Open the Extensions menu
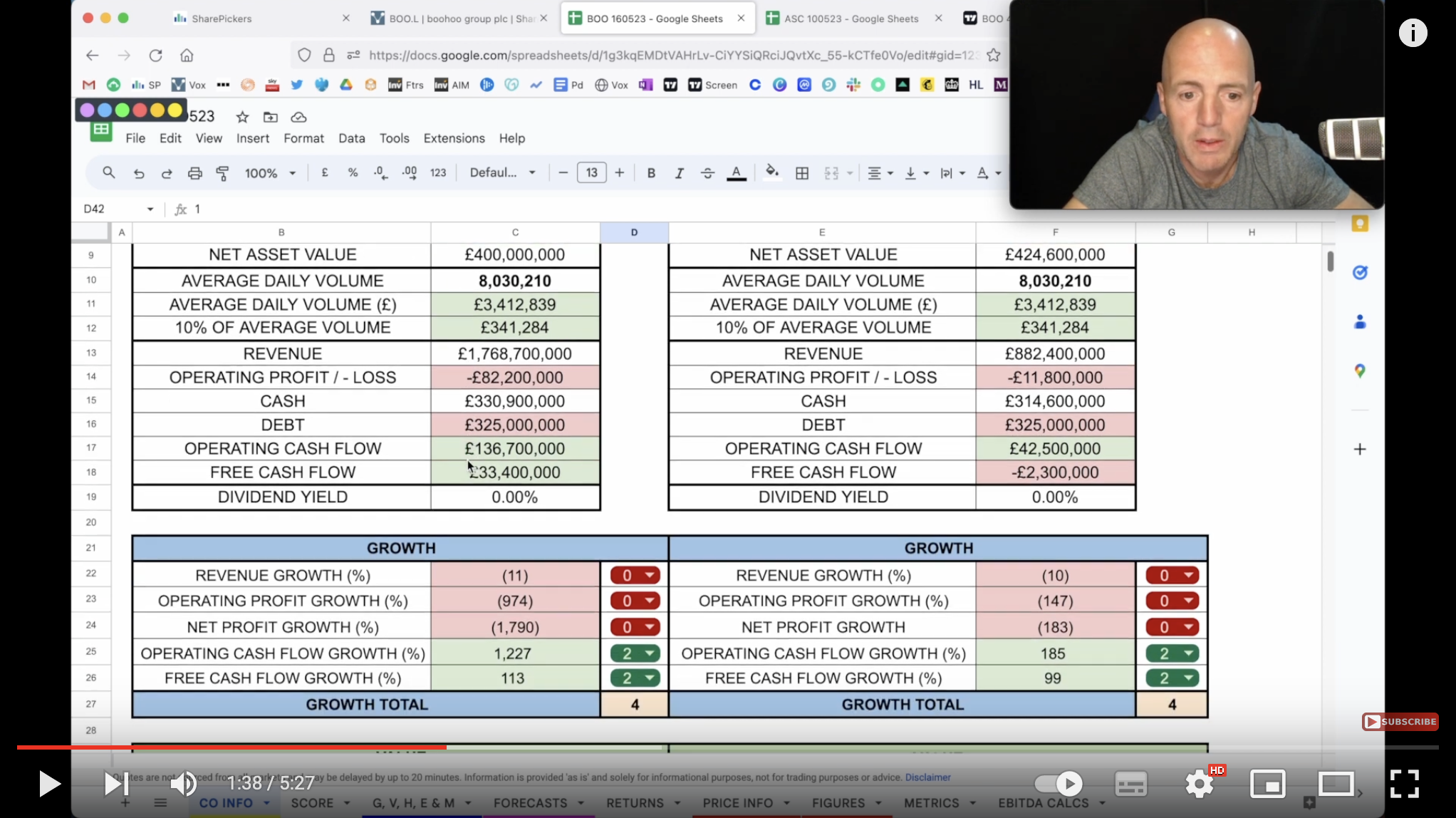The height and width of the screenshot is (818, 1456). click(x=454, y=138)
